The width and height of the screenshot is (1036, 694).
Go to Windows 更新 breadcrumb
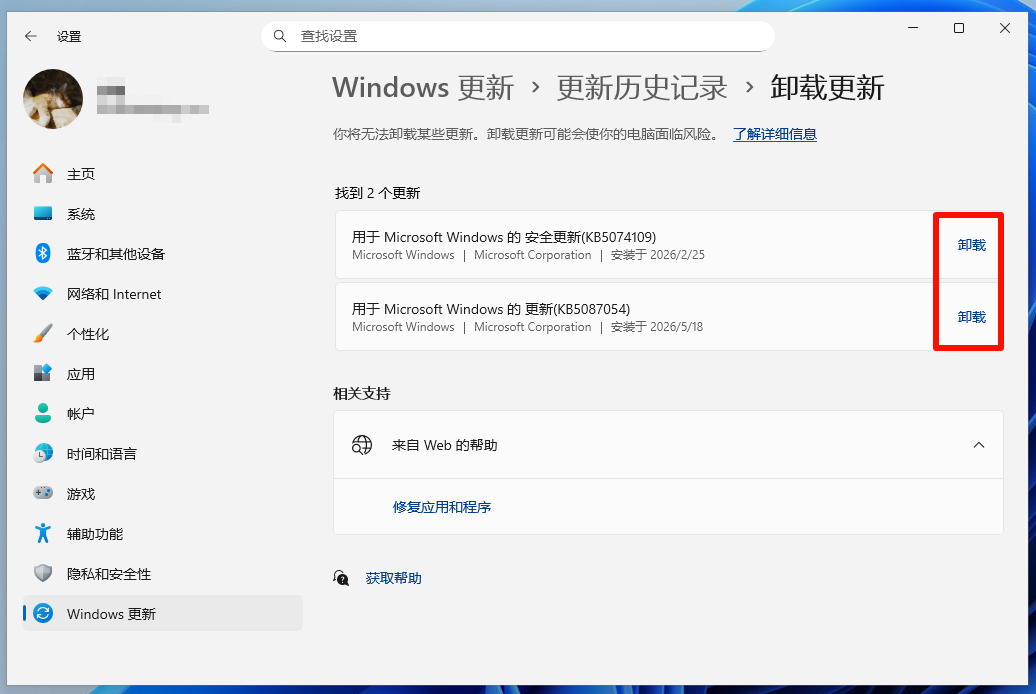pos(423,87)
